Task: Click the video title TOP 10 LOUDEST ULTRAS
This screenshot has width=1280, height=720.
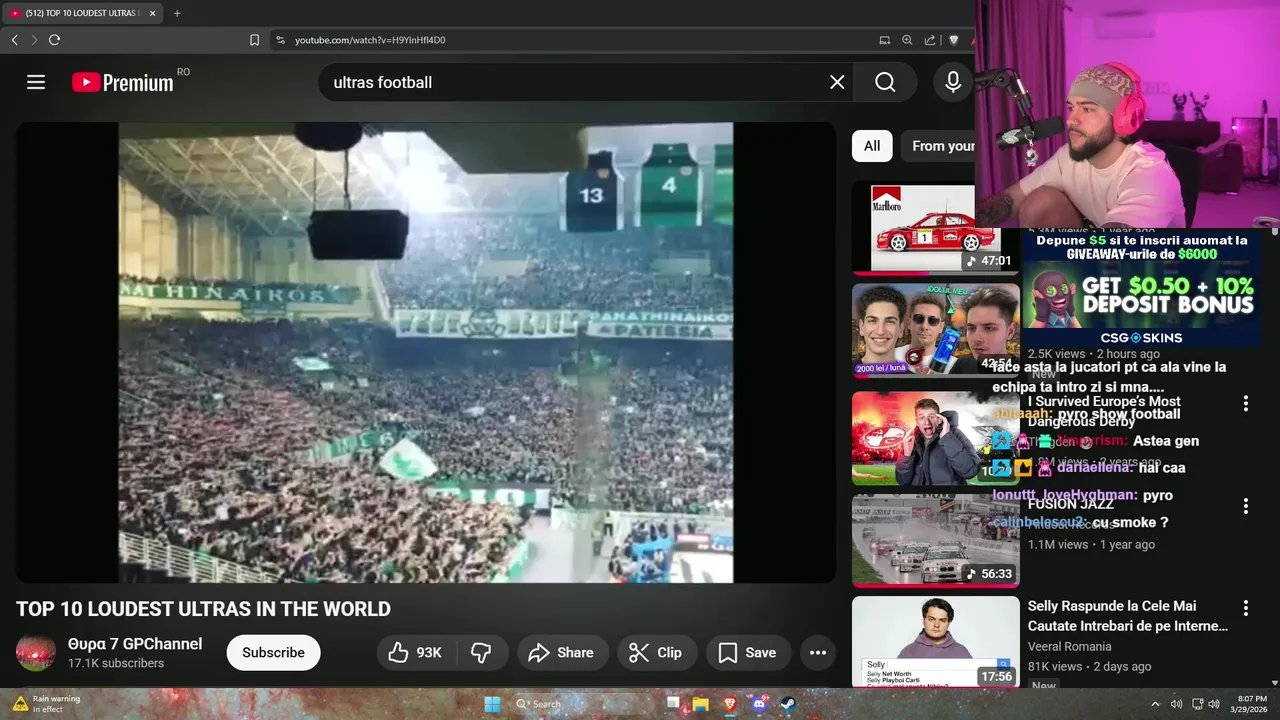Action: click(x=203, y=609)
